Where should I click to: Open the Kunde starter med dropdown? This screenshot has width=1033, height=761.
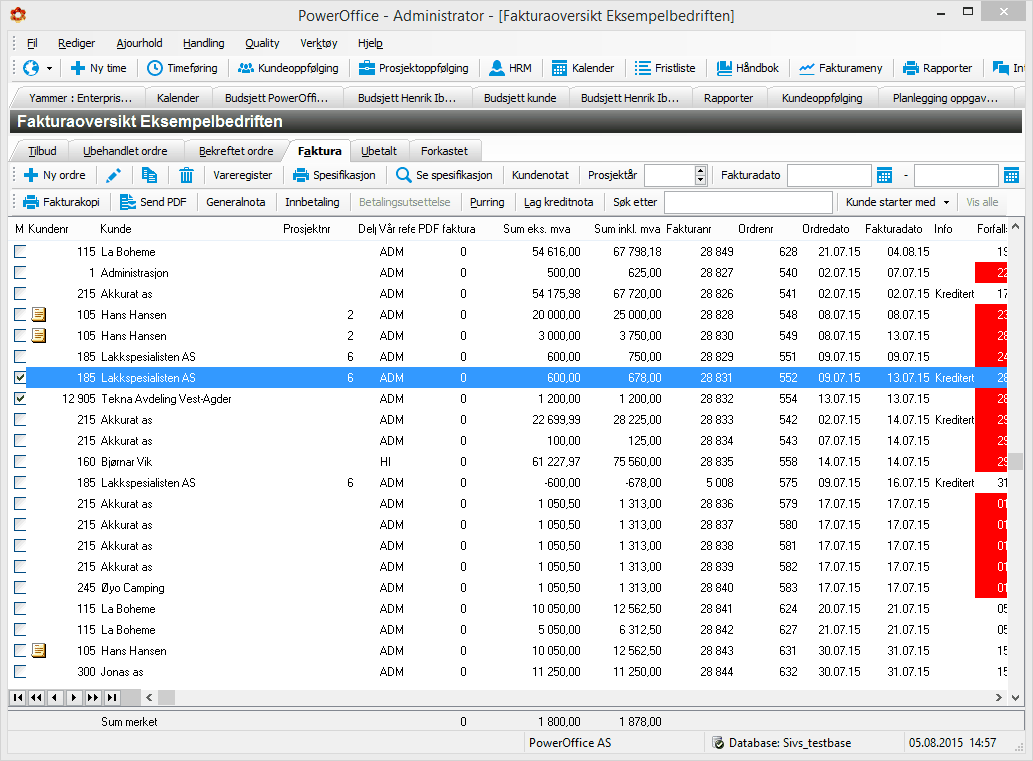tap(898, 202)
